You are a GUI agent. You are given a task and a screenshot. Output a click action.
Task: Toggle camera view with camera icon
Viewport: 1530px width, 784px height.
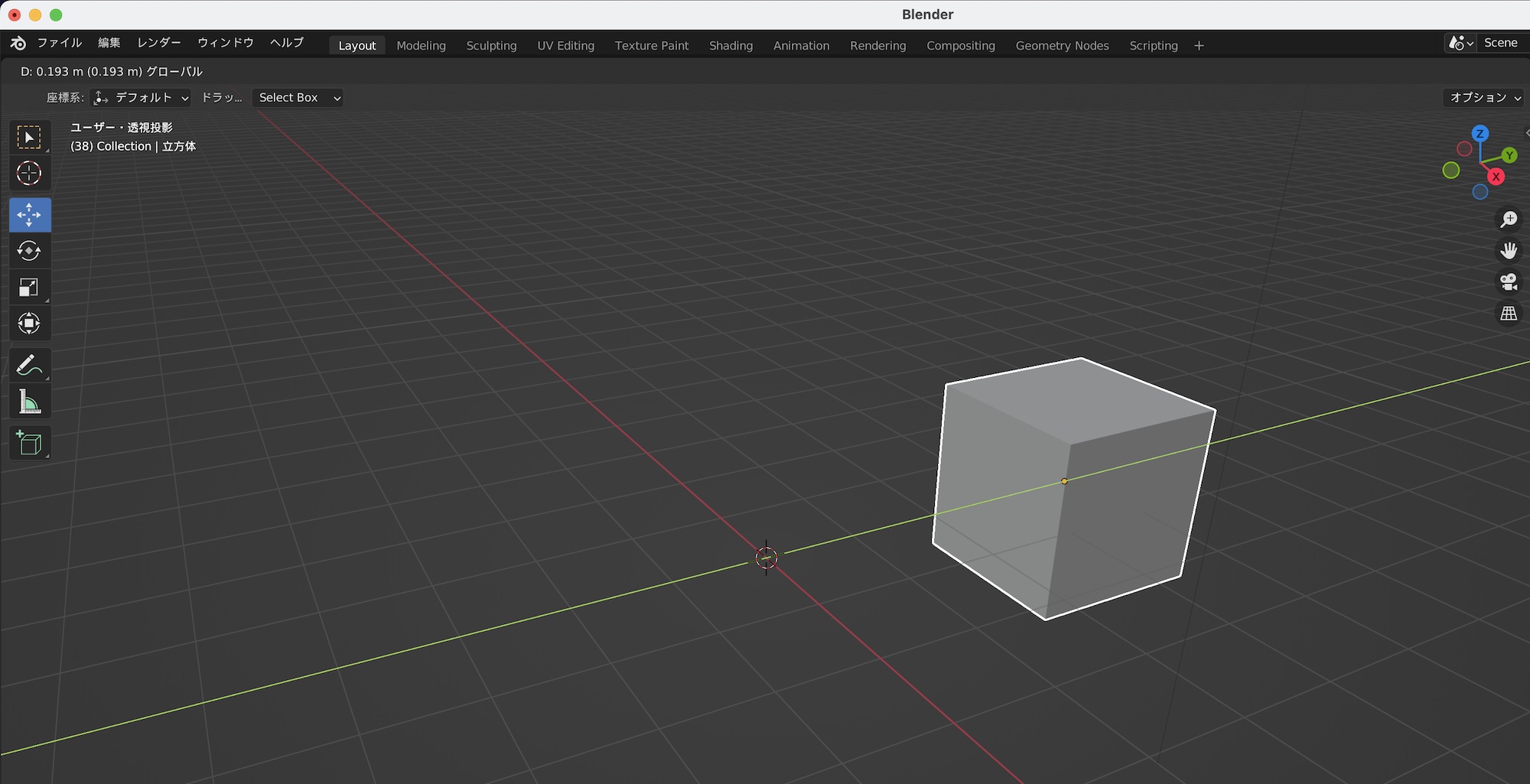1509,282
